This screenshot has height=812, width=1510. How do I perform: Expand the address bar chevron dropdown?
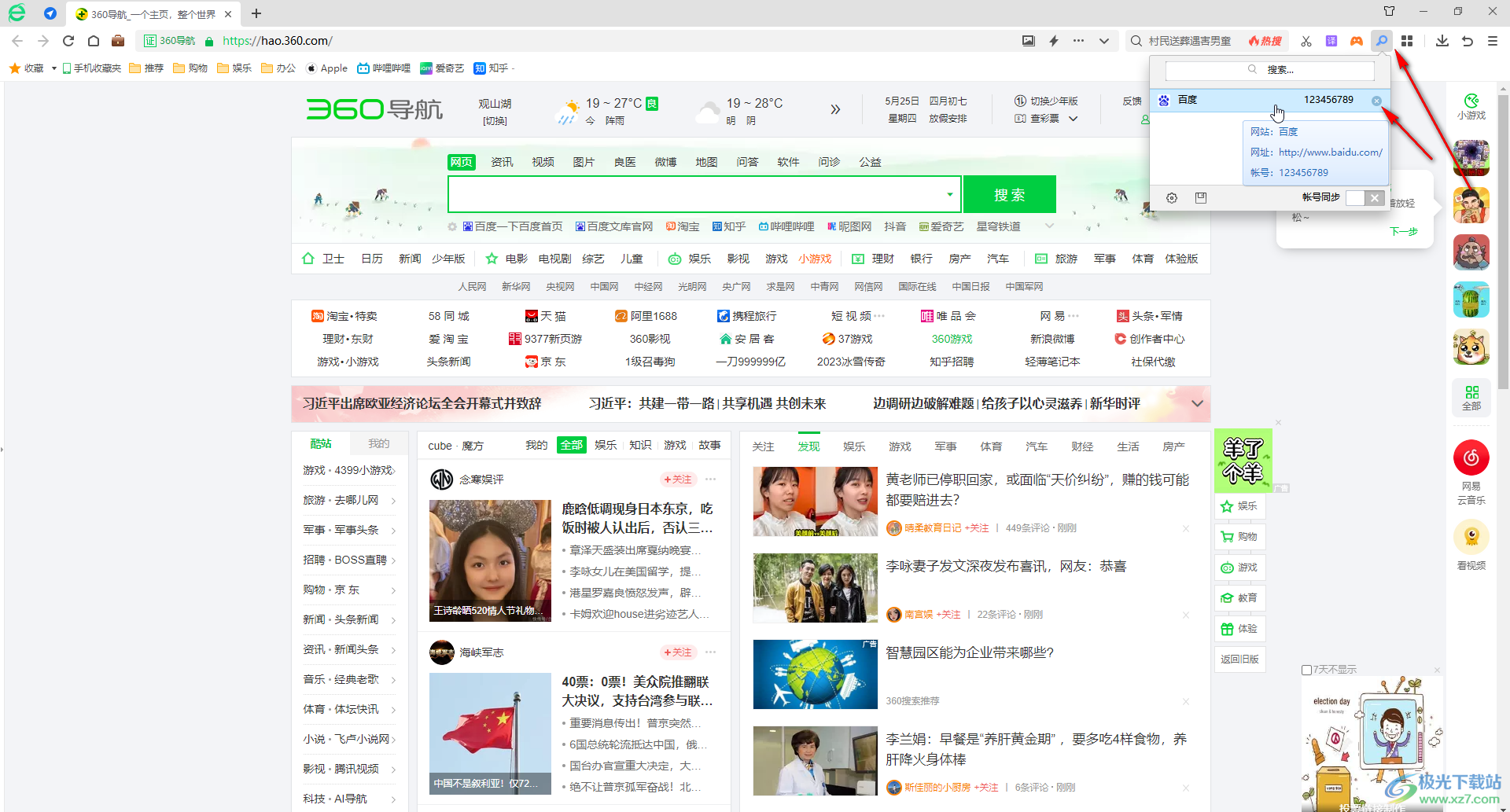pyautogui.click(x=1104, y=41)
